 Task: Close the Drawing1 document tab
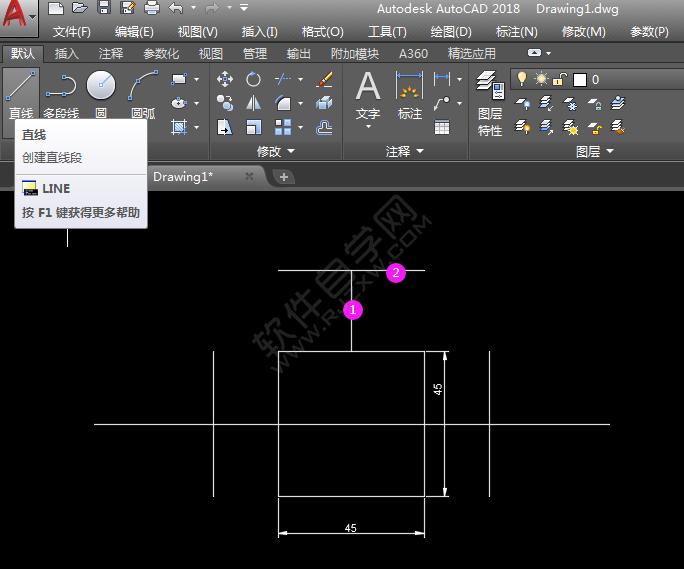(249, 176)
